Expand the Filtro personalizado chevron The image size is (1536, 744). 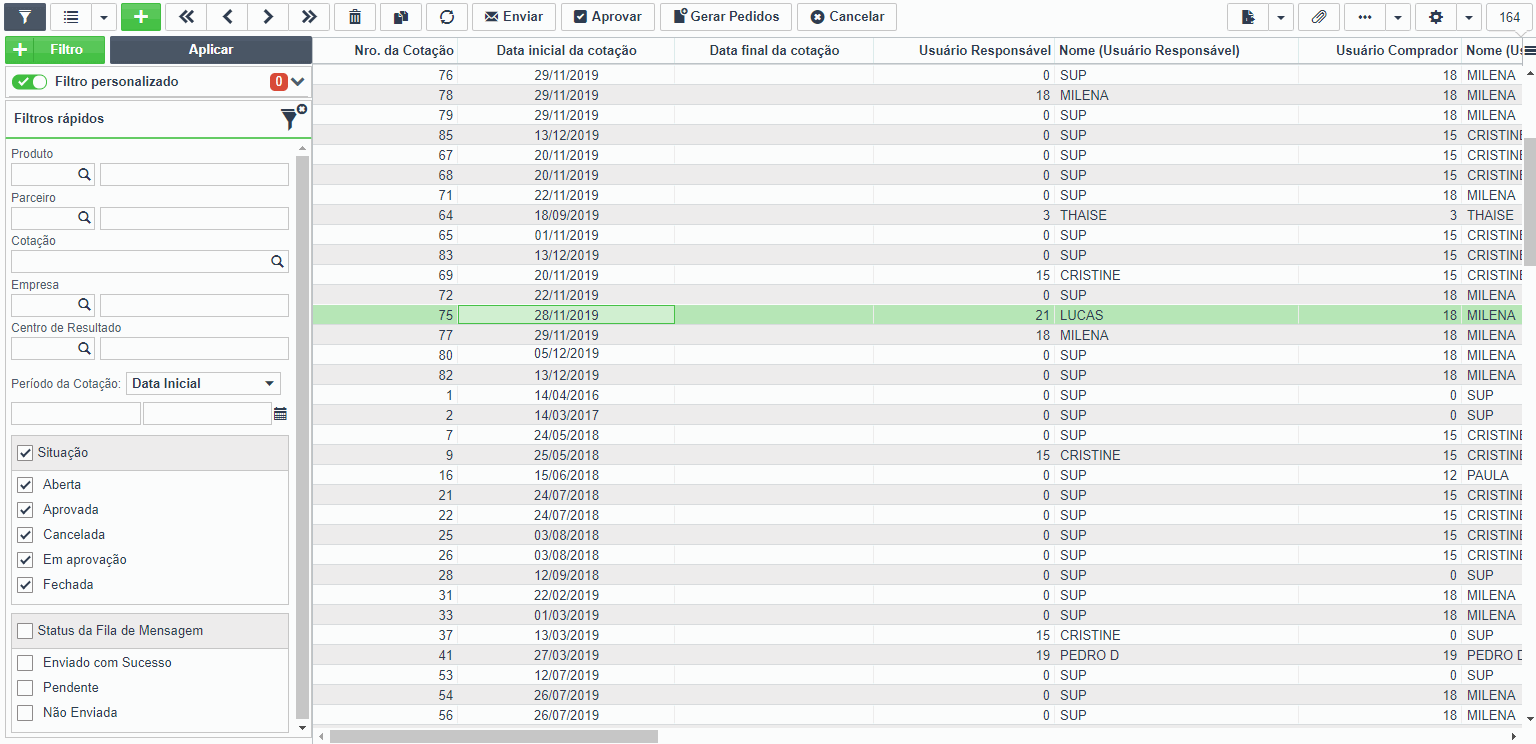298,82
